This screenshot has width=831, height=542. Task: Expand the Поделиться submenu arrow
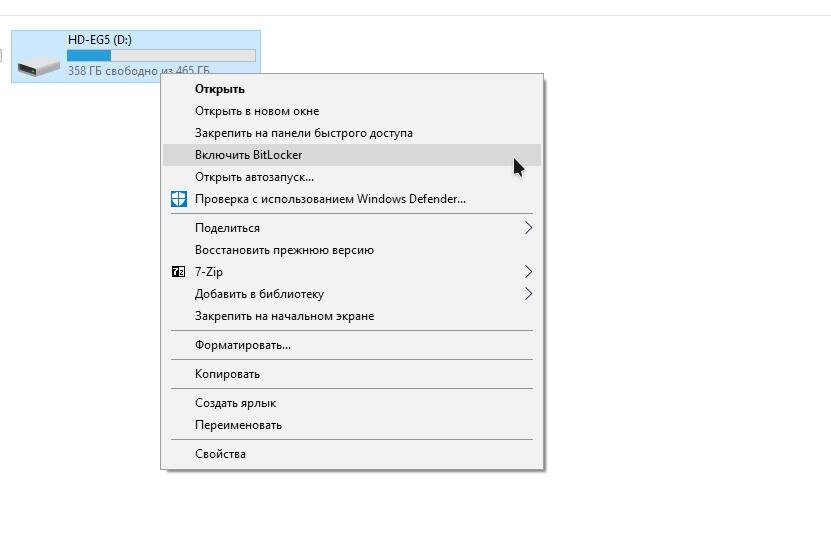528,228
